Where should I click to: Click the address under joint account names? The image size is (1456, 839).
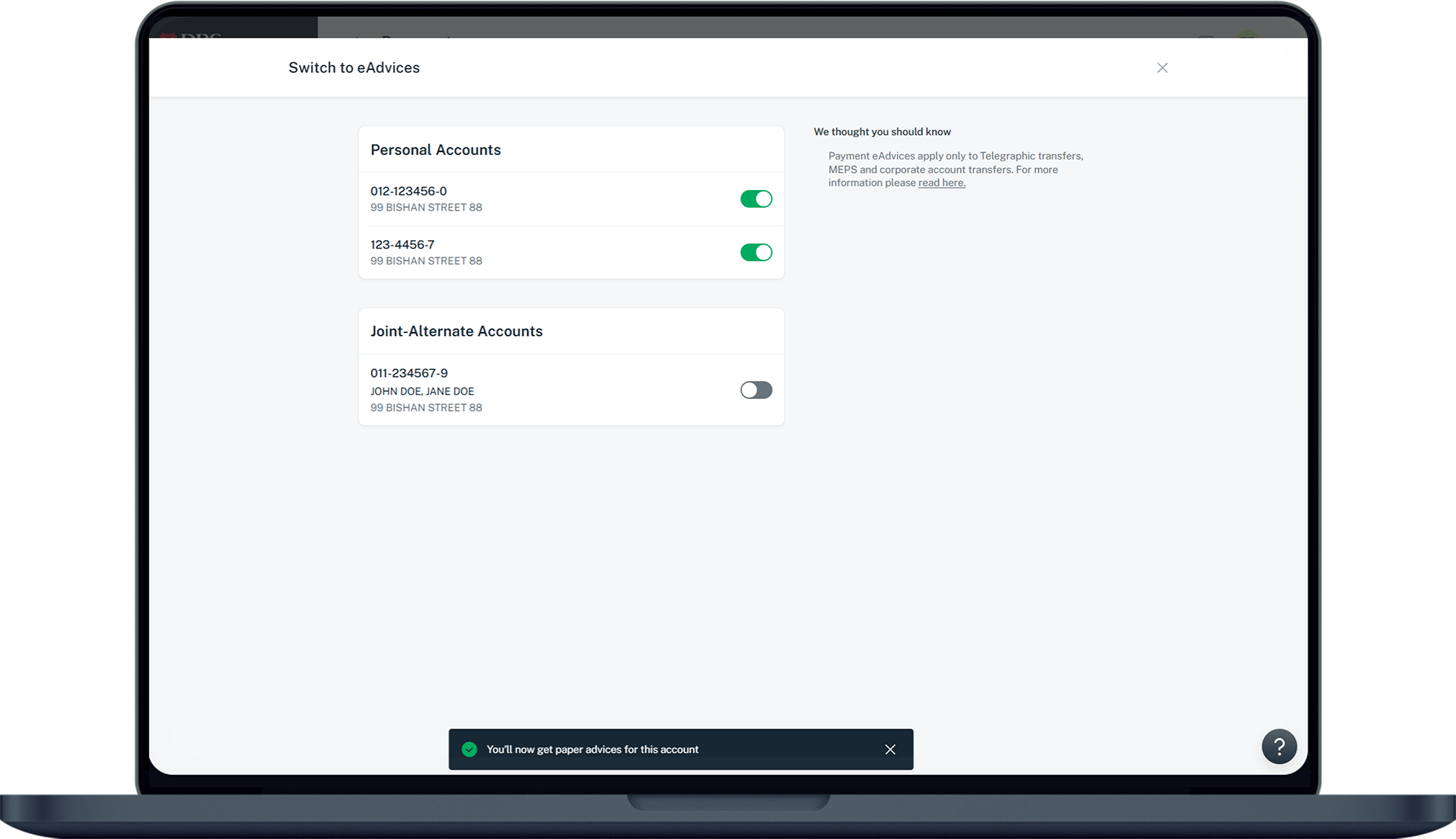tap(426, 408)
